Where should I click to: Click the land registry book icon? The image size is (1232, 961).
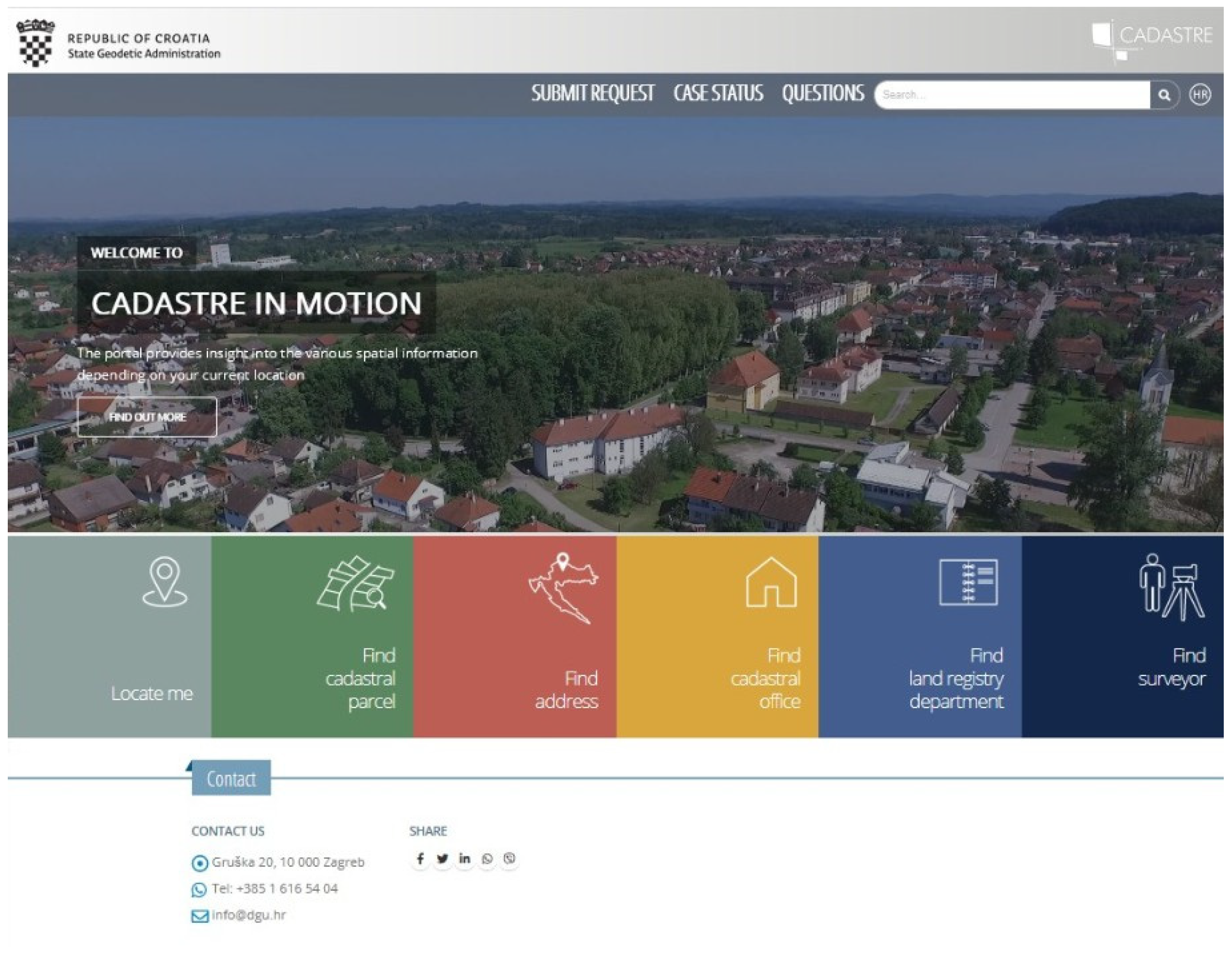click(x=968, y=582)
